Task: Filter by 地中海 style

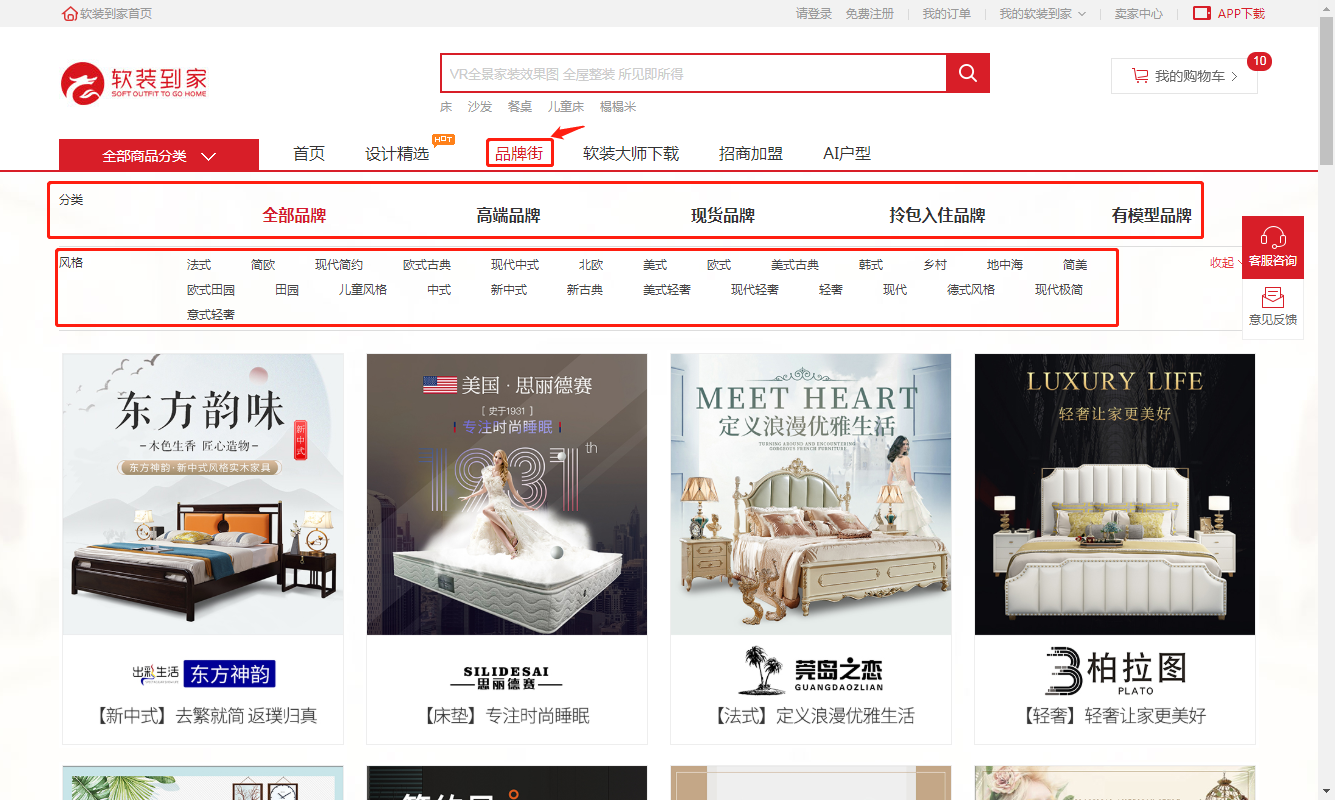Action: pyautogui.click(x=1005, y=265)
